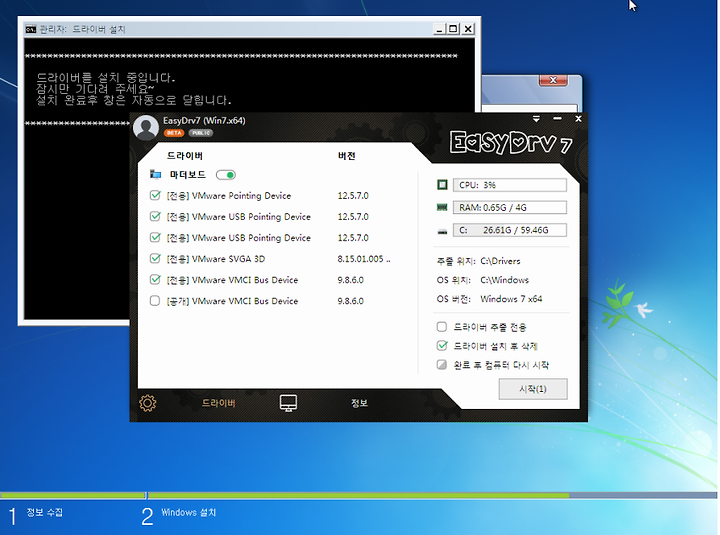The height and width of the screenshot is (535, 720).
Task: Click the EasyDrv 7 logo
Action: coord(510,143)
